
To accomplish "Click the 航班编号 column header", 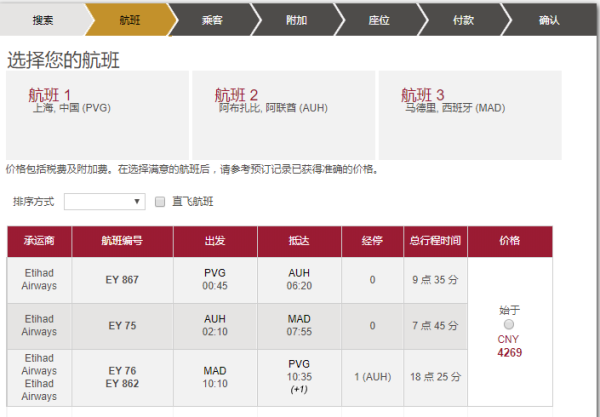I will pyautogui.click(x=122, y=241).
